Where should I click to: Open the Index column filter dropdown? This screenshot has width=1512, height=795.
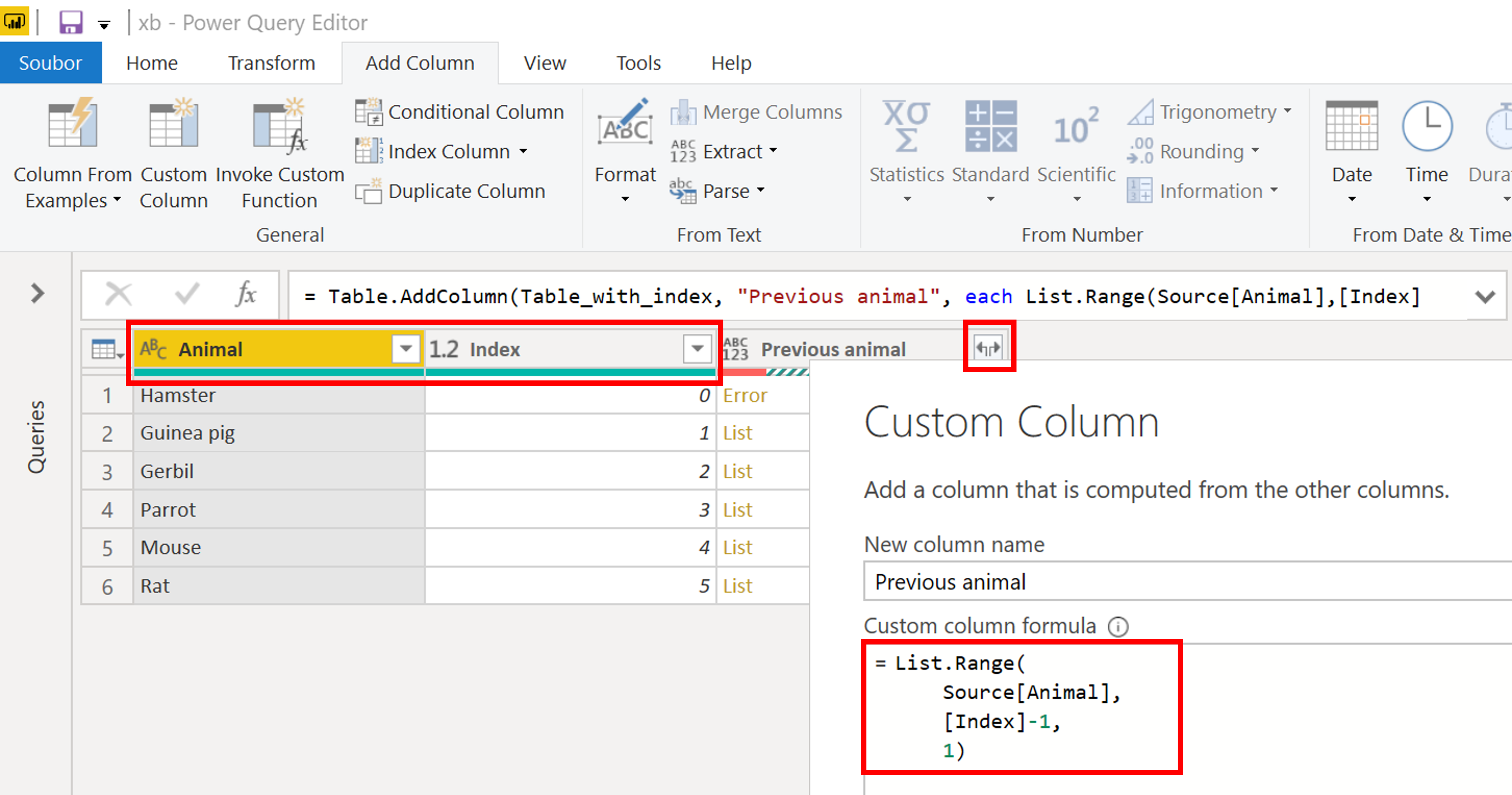tap(697, 349)
